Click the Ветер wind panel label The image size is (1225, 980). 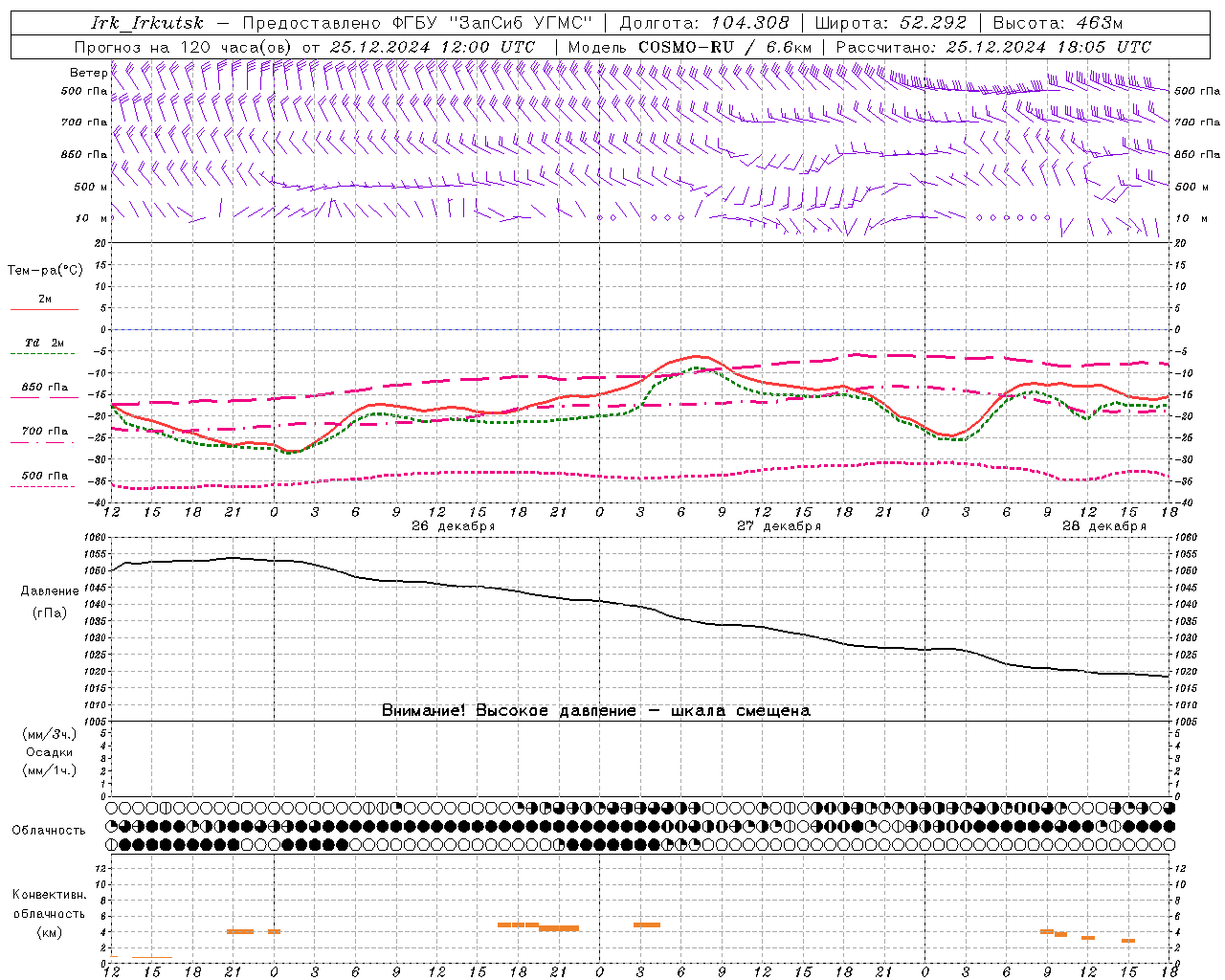point(88,73)
